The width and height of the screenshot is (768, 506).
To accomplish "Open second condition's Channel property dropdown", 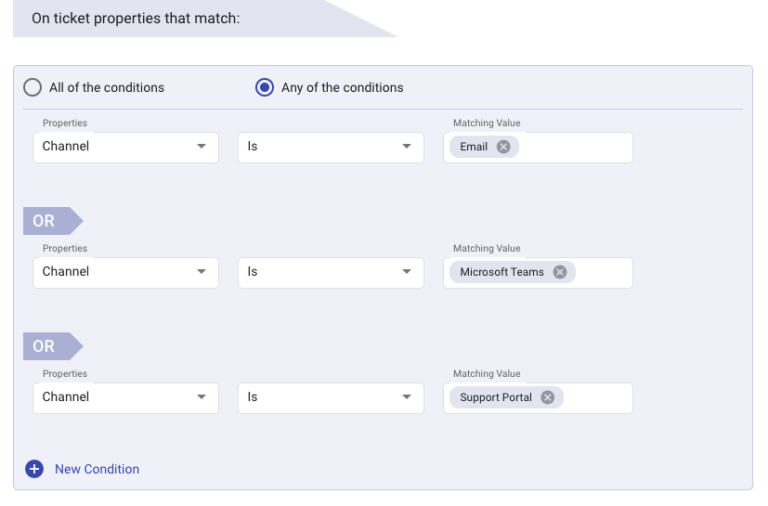I will point(125,272).
